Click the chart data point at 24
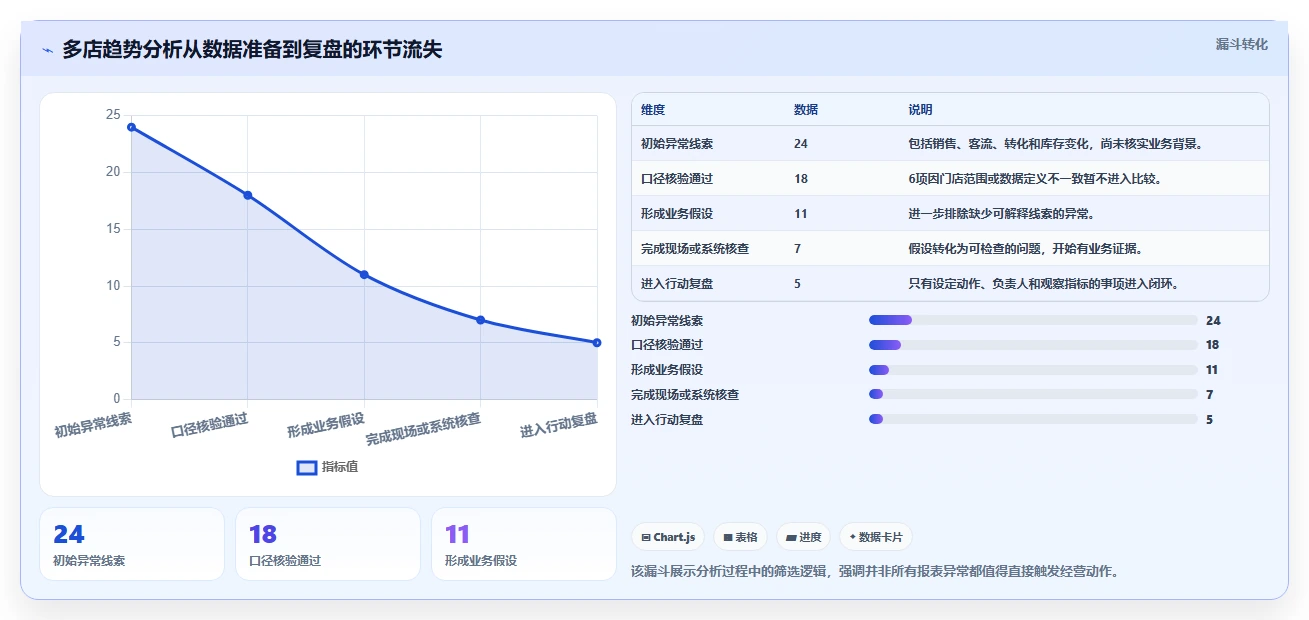Viewport: 1309px width, 620px height. click(131, 127)
